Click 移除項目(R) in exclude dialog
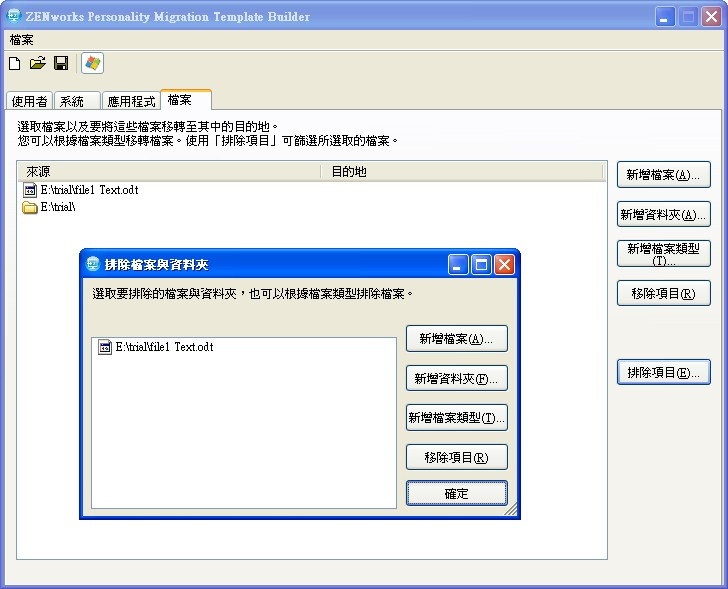728x589 pixels. click(x=457, y=458)
